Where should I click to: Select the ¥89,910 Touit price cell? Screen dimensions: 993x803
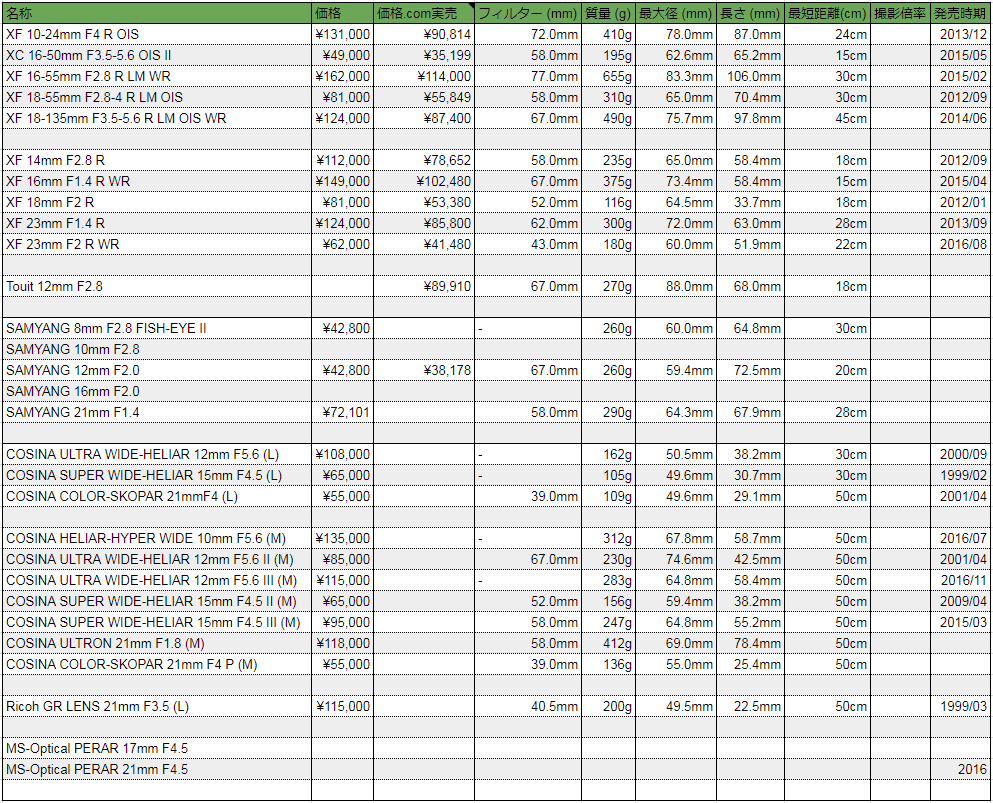[424, 286]
